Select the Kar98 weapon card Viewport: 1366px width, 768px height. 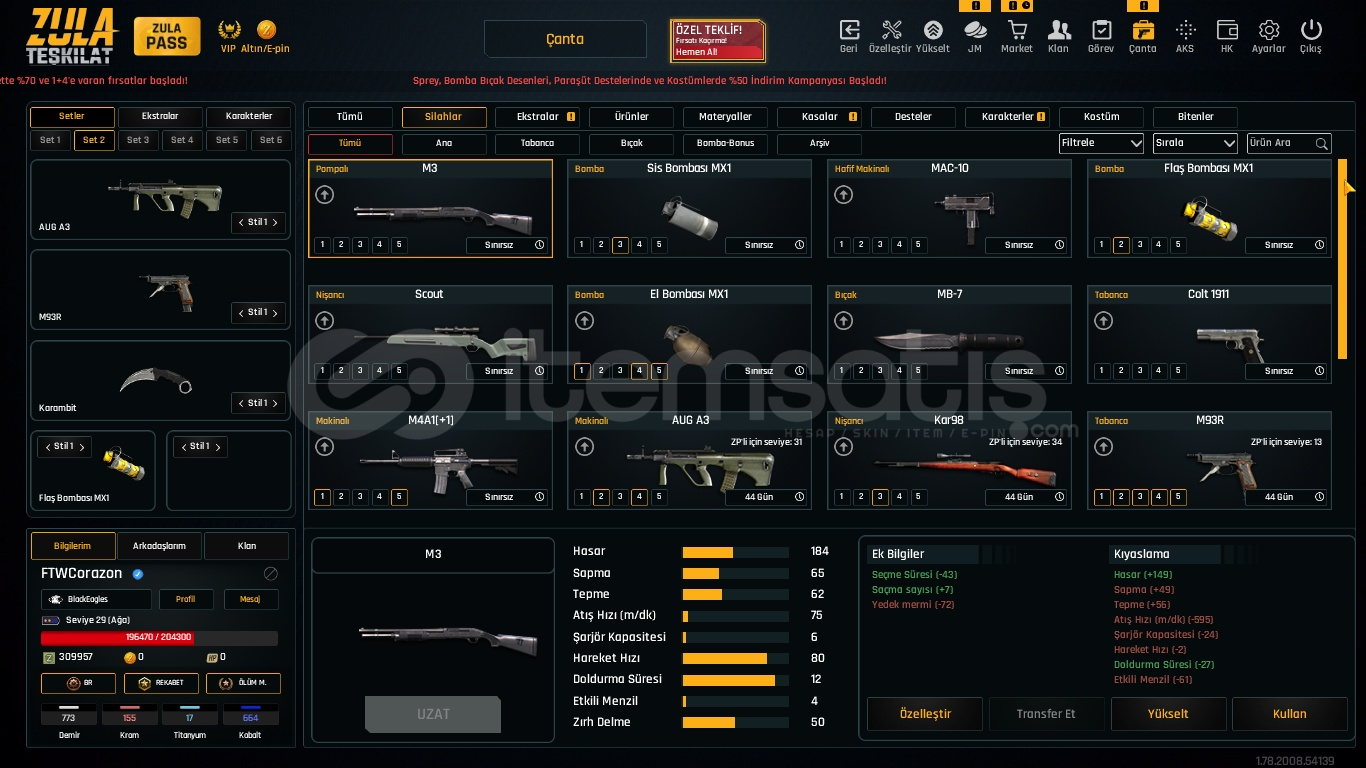tap(949, 460)
